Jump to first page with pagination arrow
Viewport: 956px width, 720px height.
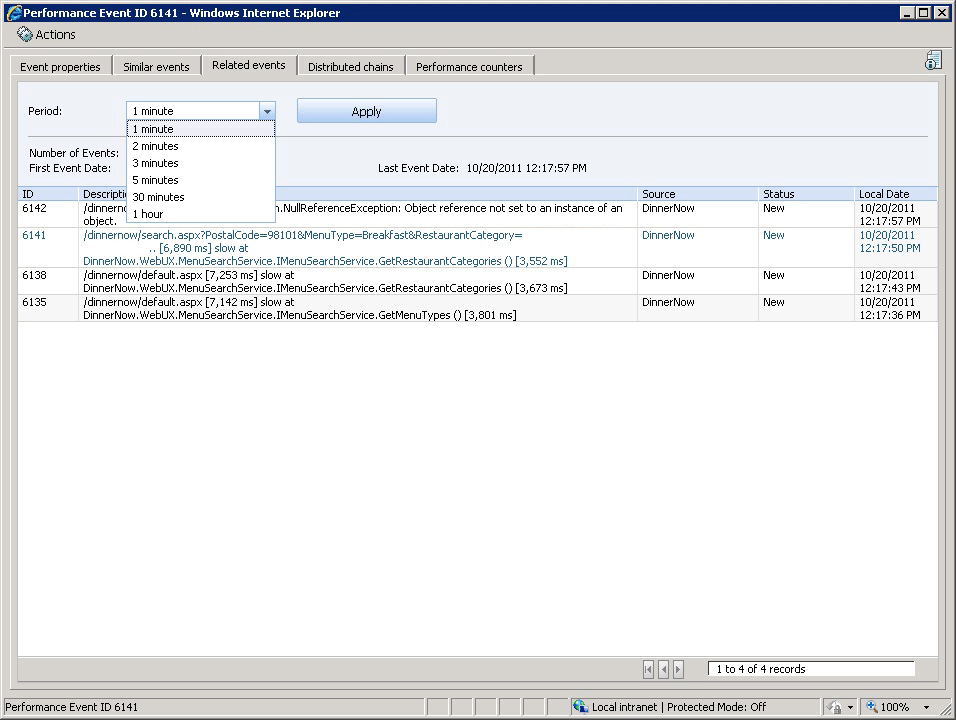(649, 669)
